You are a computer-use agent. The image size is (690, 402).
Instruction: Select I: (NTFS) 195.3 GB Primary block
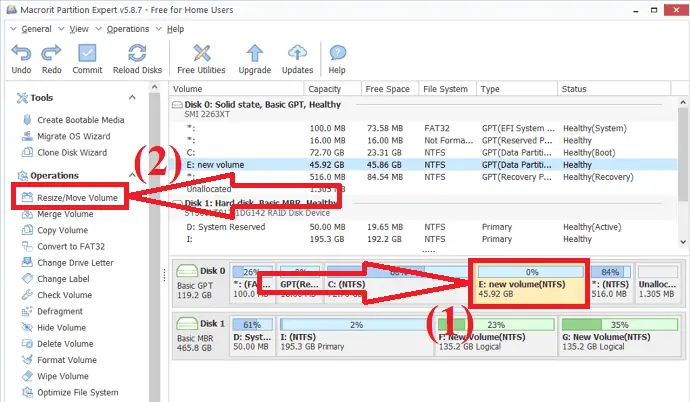pyautogui.click(x=356, y=336)
